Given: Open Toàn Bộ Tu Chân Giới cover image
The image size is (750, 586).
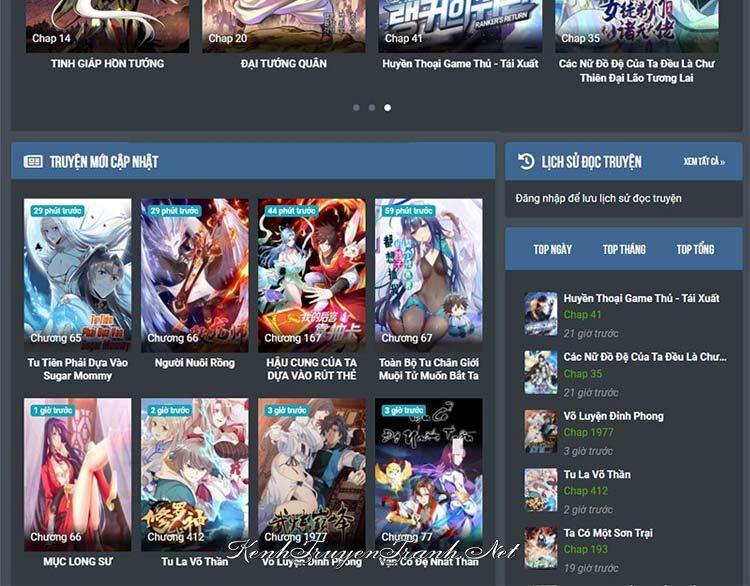Looking at the screenshot, I should point(429,275).
